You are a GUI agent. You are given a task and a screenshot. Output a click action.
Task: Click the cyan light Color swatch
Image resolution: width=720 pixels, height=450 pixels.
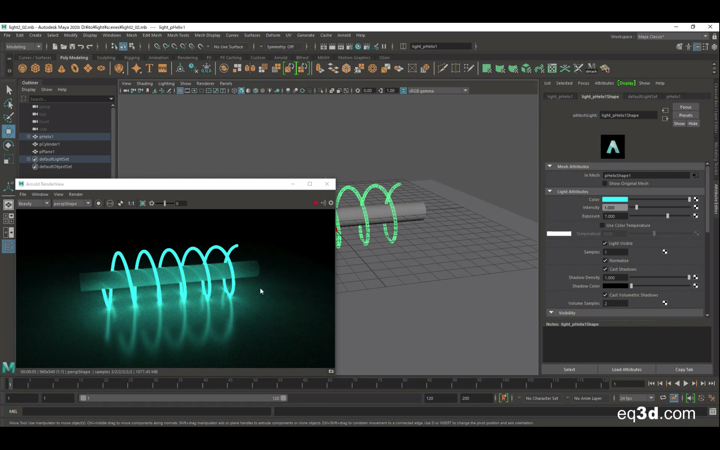click(x=615, y=199)
